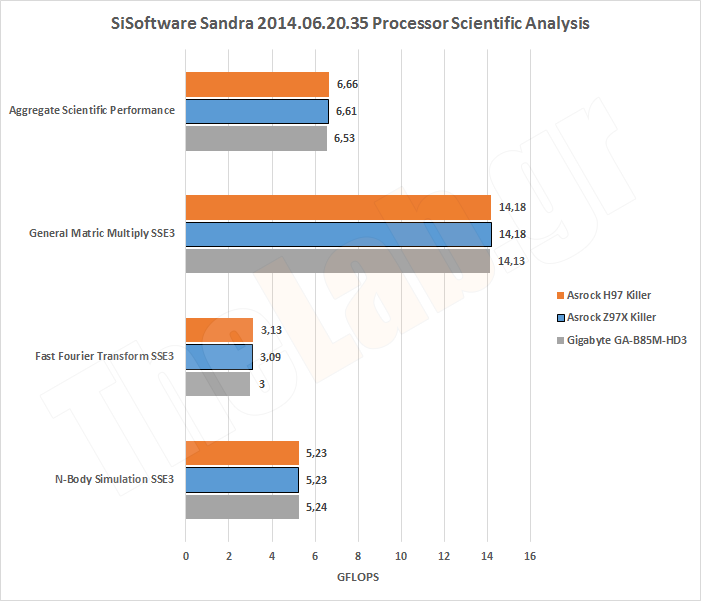Viewport: 701px width, 601px height.
Task: Click the Gigabyte GA-B85M-HD3 legend text
Action: (x=620, y=340)
